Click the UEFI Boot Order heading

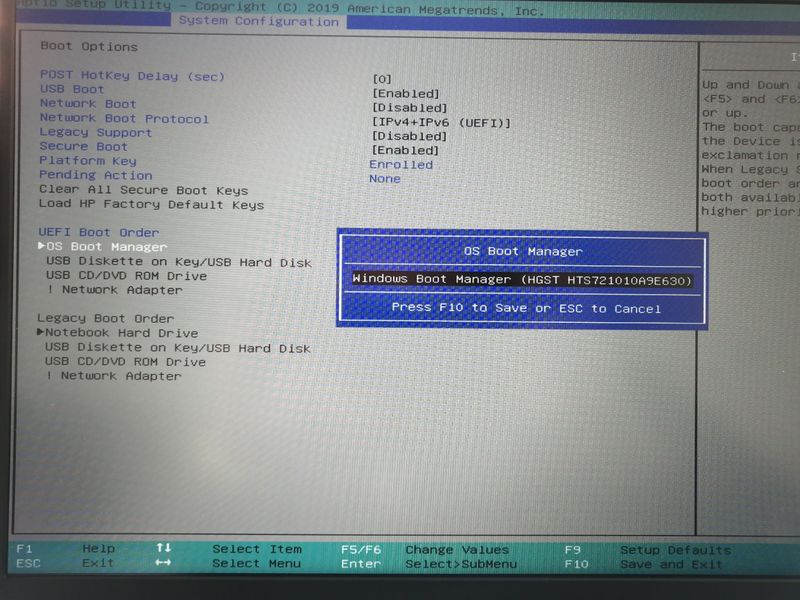tap(98, 232)
